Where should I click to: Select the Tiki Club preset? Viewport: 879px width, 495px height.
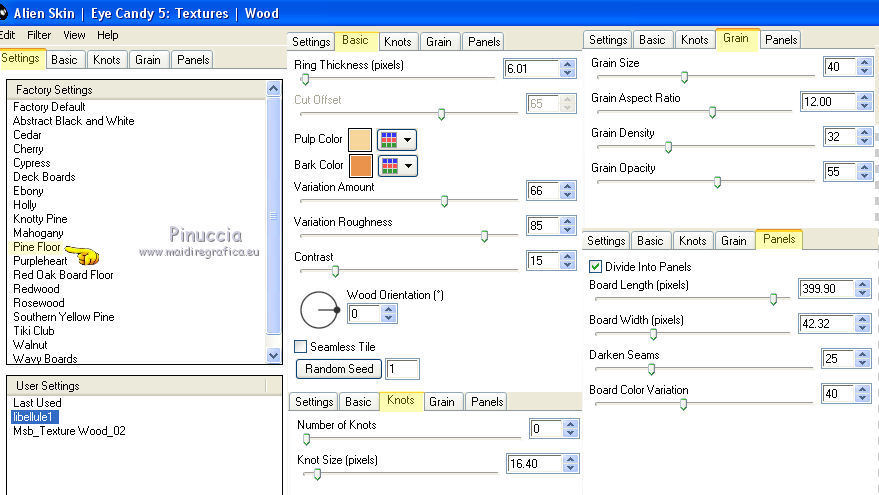coord(34,331)
